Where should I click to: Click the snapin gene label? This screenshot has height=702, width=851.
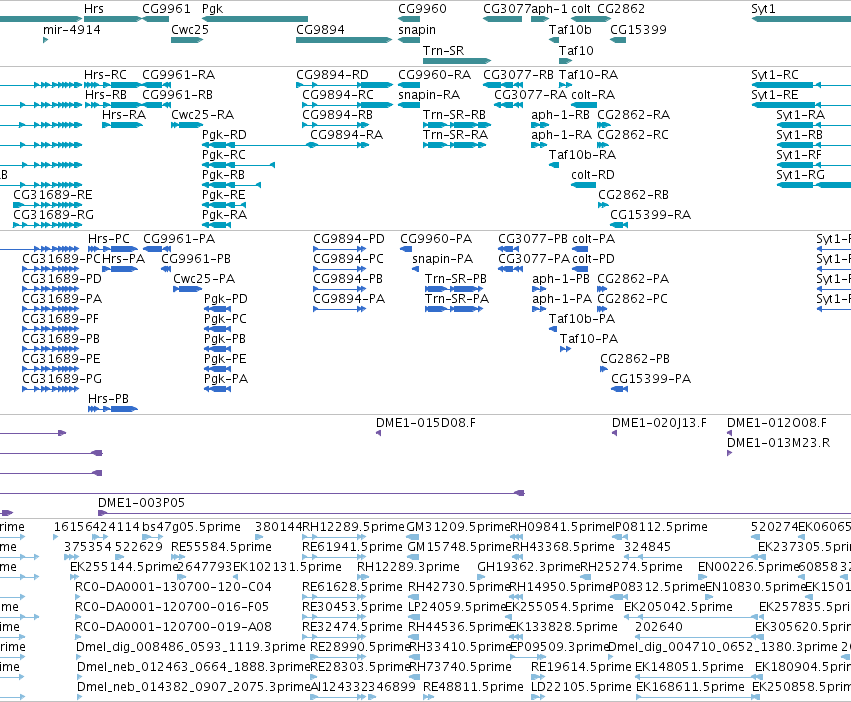click(417, 30)
